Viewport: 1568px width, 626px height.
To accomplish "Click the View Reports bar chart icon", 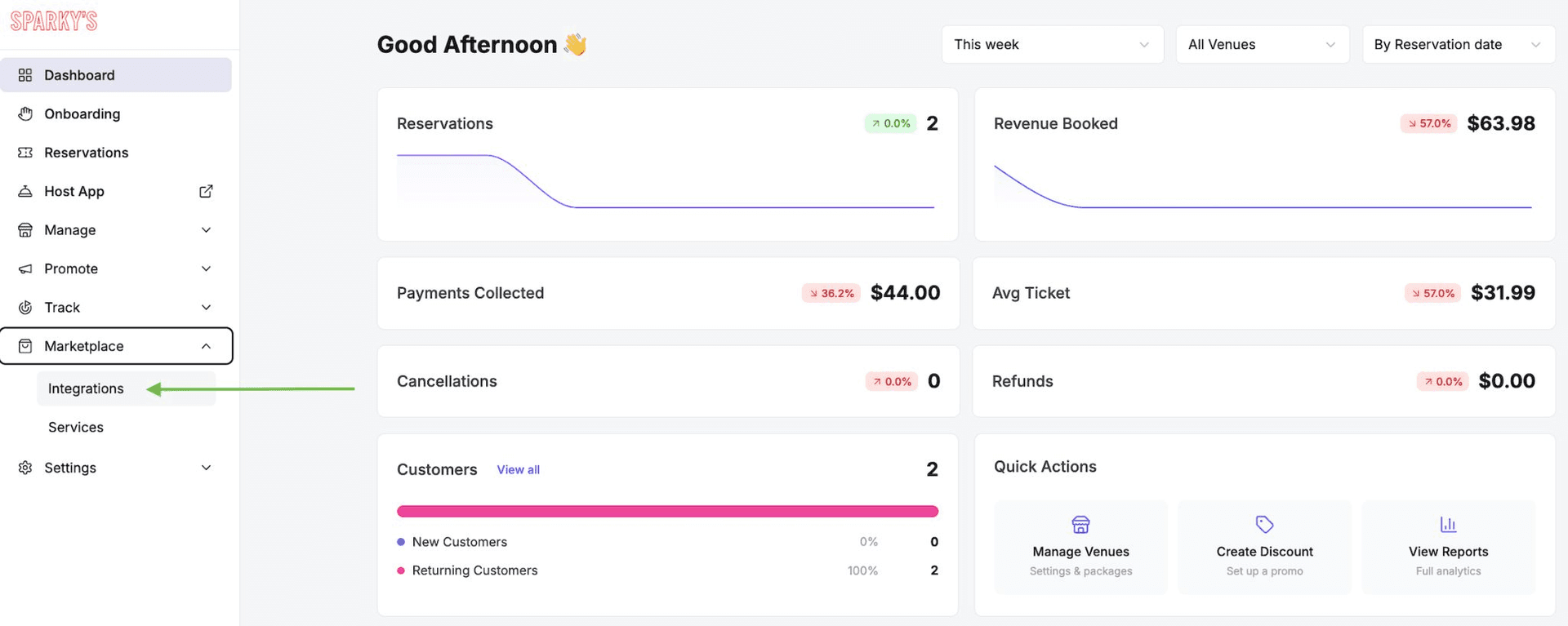I will coord(1448,524).
